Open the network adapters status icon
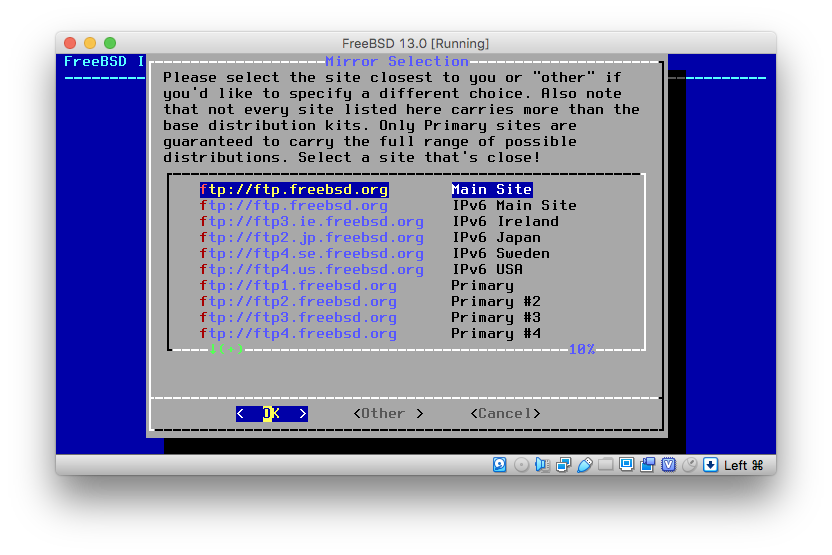Viewport: 832px width, 555px height. click(563, 465)
